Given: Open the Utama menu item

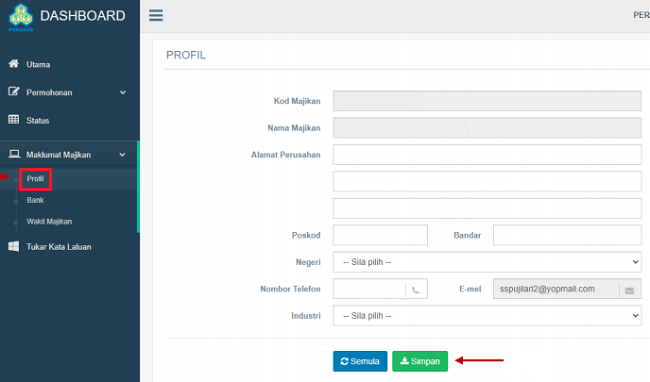Looking at the screenshot, I should (38, 65).
